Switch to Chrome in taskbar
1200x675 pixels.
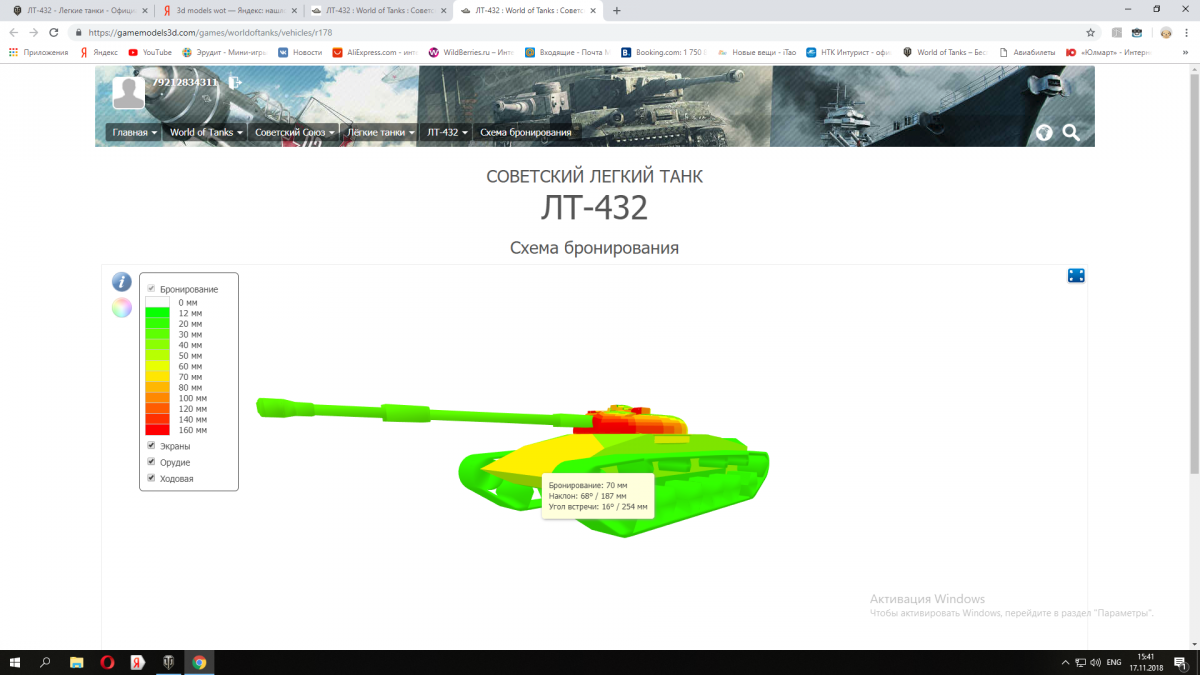(199, 662)
